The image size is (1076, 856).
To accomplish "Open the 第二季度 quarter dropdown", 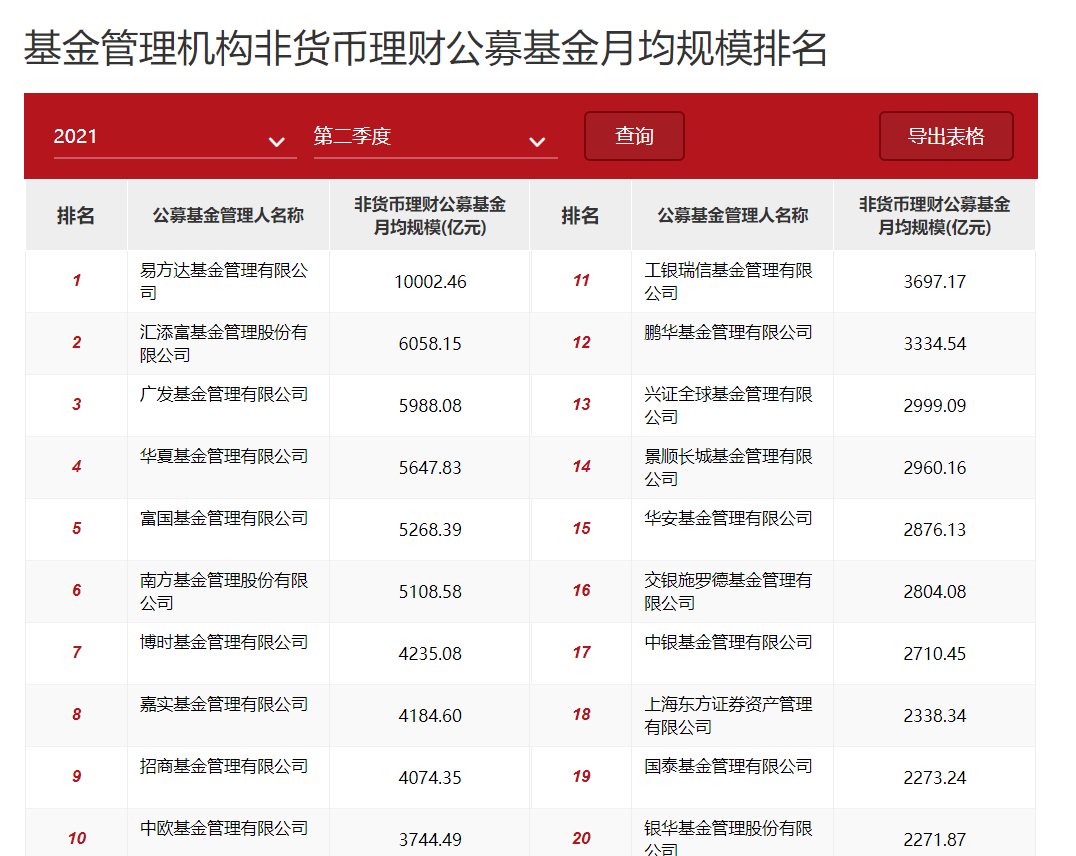I will [x=435, y=137].
